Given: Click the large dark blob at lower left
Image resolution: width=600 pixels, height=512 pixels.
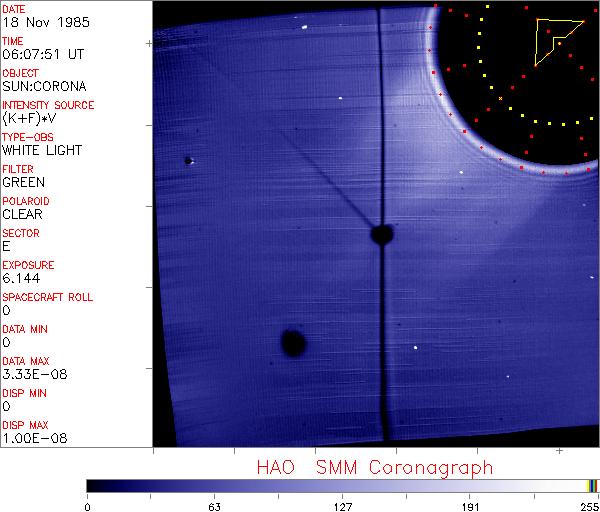Looking at the screenshot, I should (293, 343).
